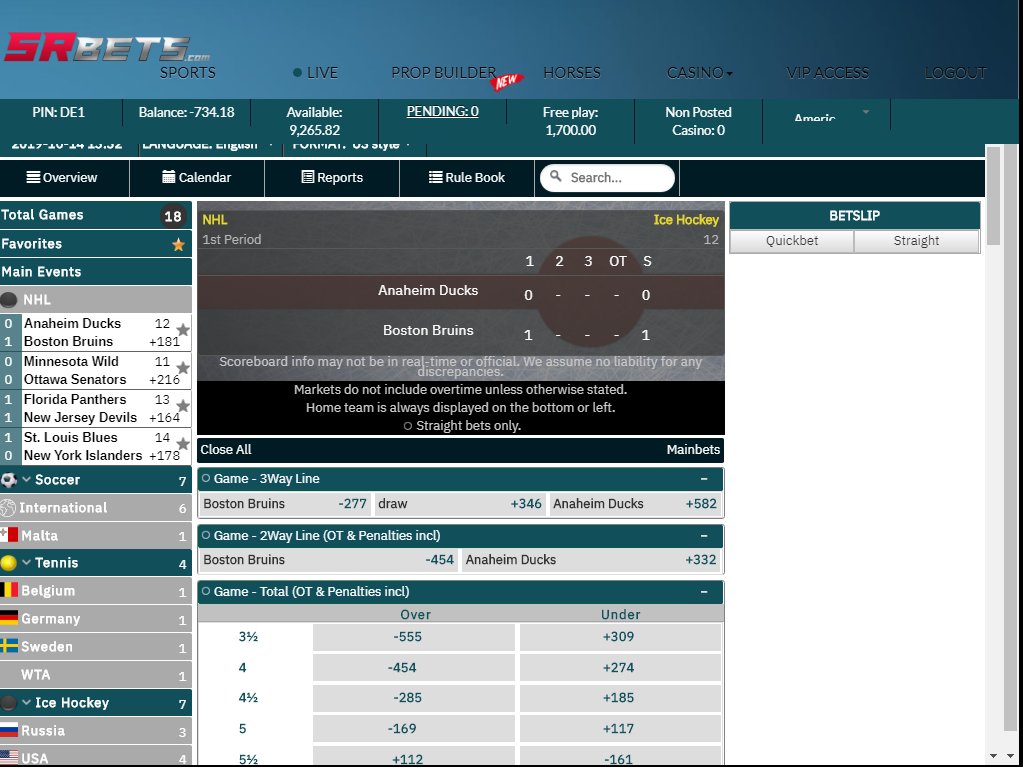The height and width of the screenshot is (767, 1023).
Task: Open Main Events list header
Action: coord(96,272)
